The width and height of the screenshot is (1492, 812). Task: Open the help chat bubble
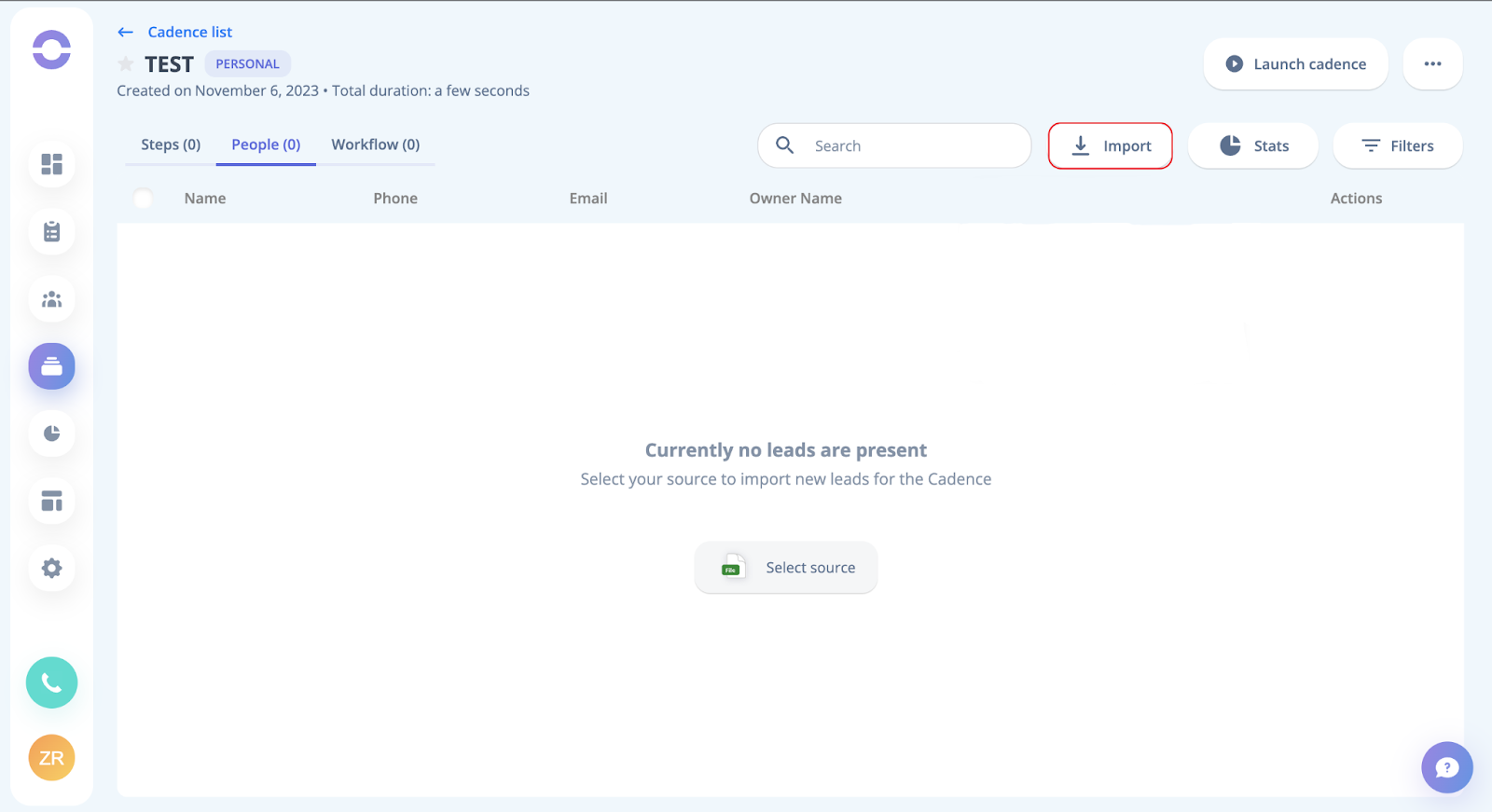pos(1446,767)
